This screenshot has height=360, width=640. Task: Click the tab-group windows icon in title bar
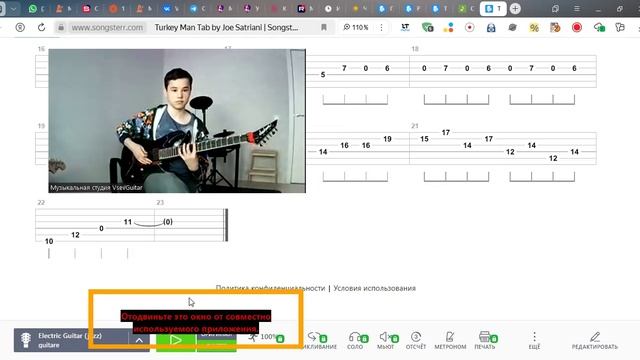tap(555, 8)
